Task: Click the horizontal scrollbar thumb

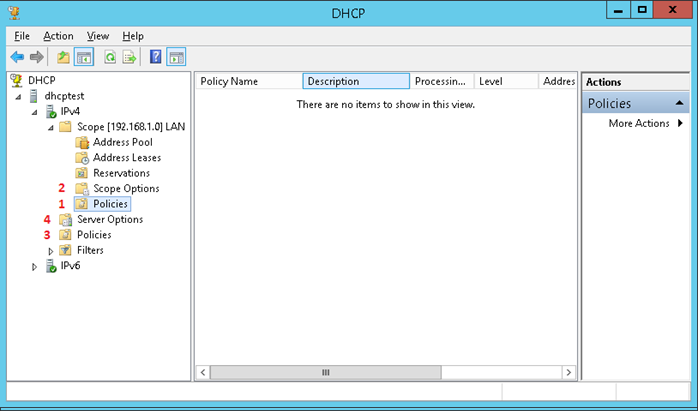Action: [x=325, y=372]
